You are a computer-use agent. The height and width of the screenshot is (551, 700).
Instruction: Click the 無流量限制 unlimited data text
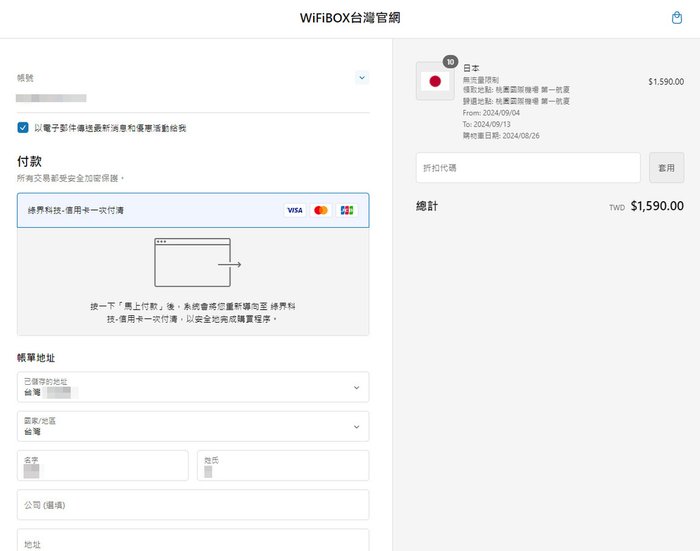coord(481,80)
